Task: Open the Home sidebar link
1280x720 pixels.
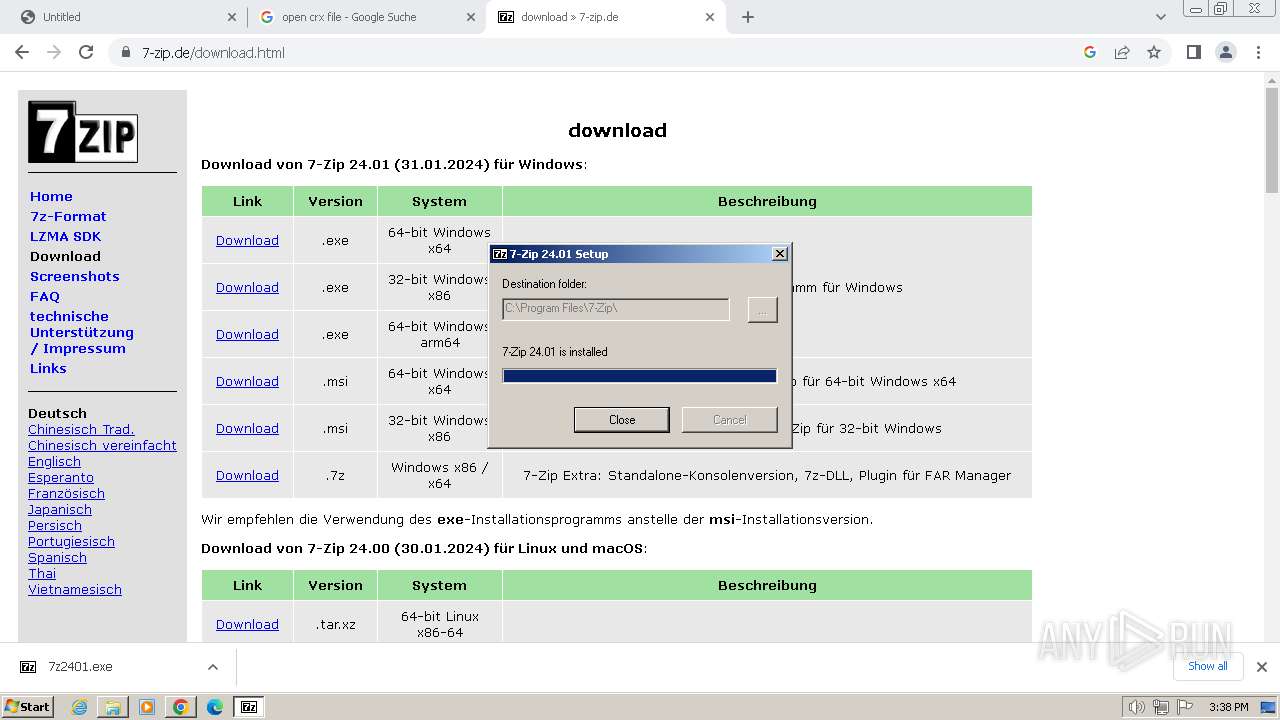Action: point(51,196)
